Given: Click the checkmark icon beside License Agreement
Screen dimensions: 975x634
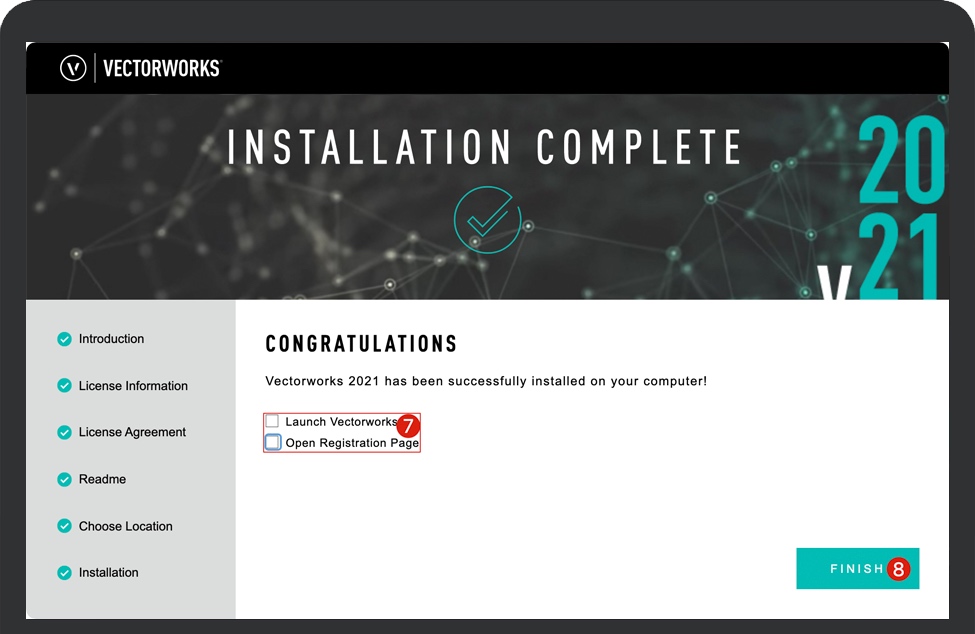Looking at the screenshot, I should coord(64,432).
